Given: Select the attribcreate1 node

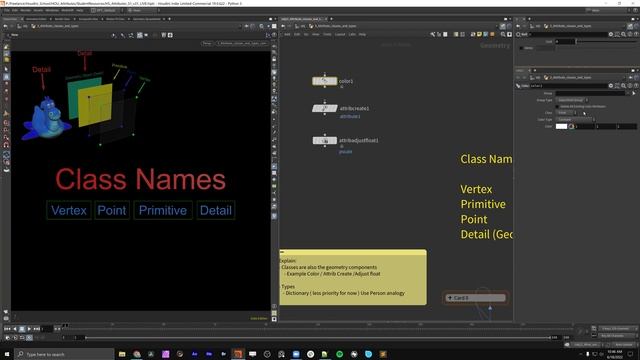Looking at the screenshot, I should (x=324, y=109).
